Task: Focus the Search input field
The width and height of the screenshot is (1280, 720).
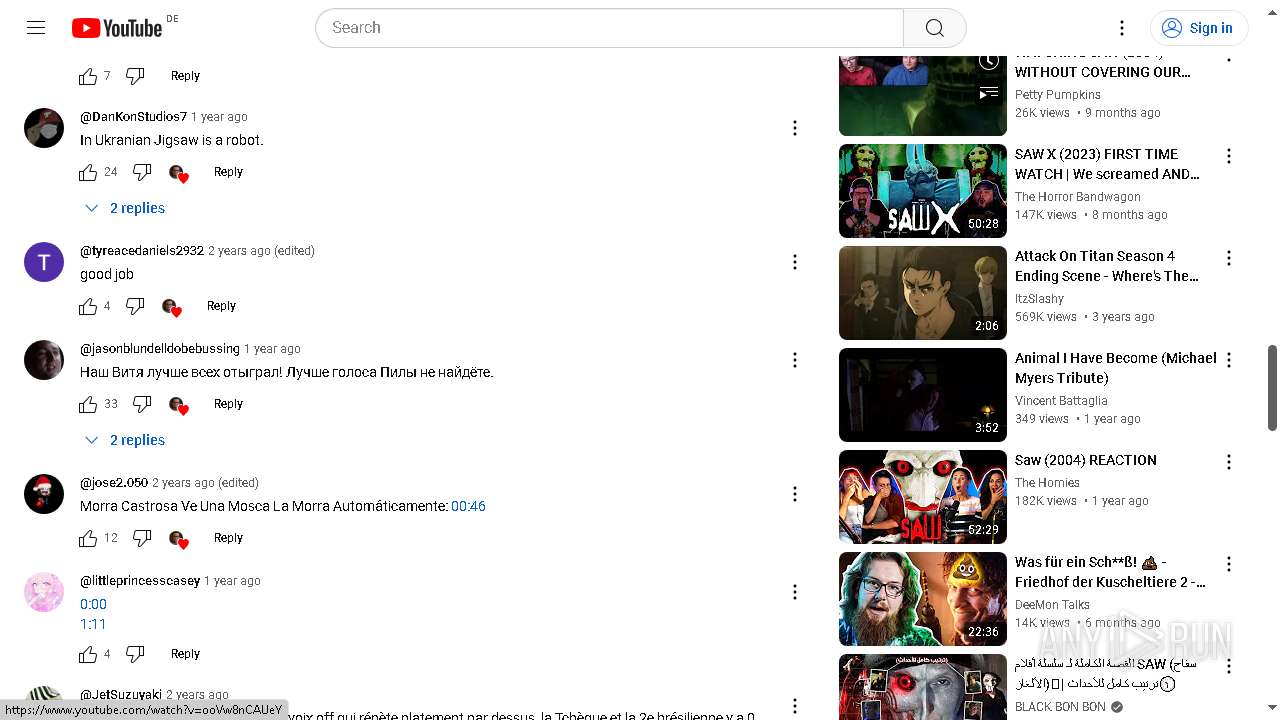Action: pyautogui.click(x=609, y=28)
